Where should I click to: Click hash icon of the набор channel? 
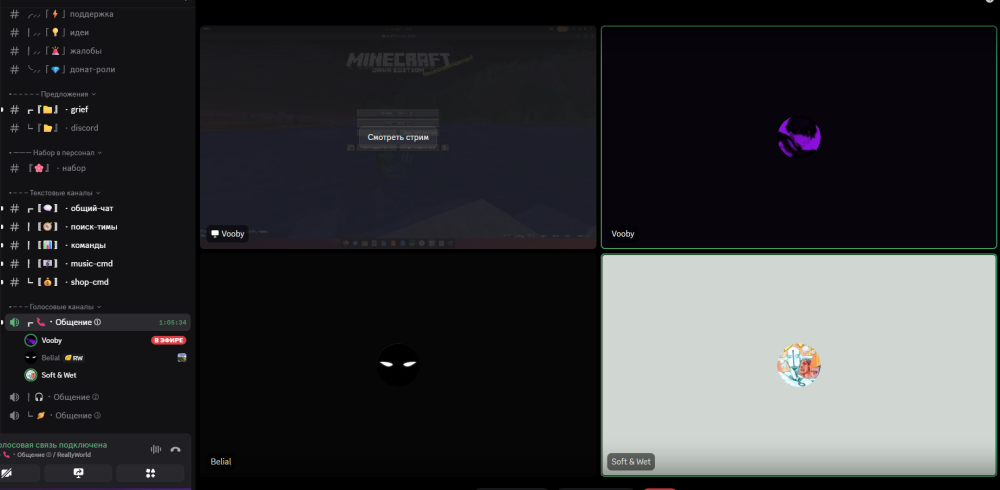pos(15,168)
